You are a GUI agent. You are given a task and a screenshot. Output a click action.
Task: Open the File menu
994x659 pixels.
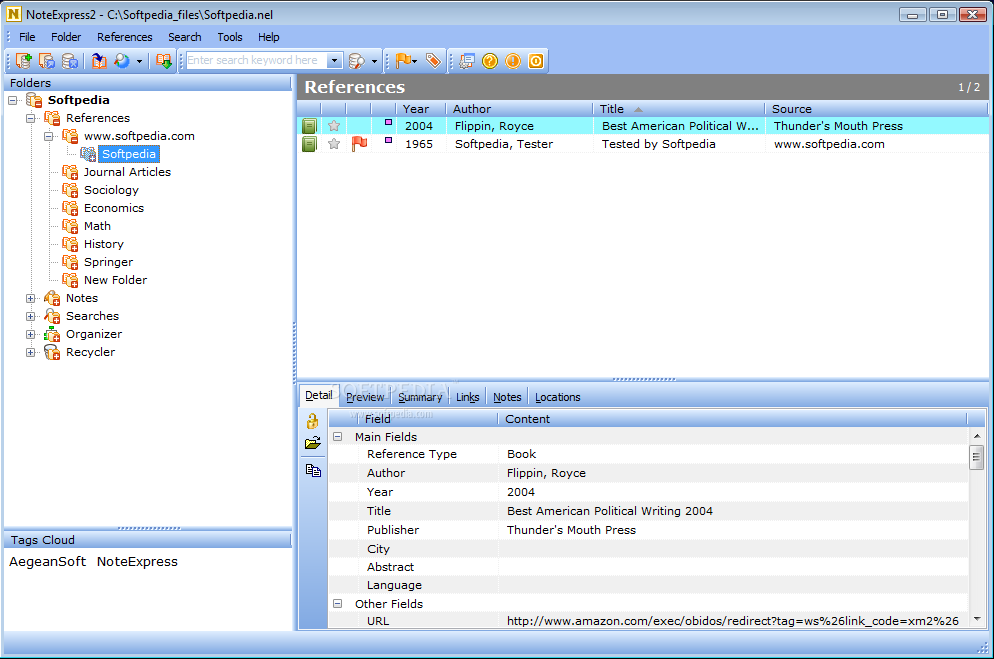coord(27,37)
